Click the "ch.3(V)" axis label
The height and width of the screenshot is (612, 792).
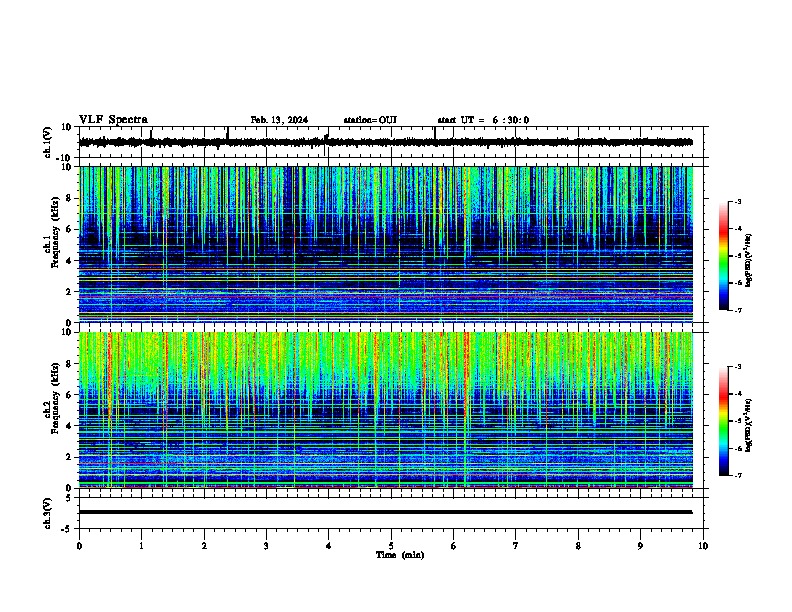[48, 513]
